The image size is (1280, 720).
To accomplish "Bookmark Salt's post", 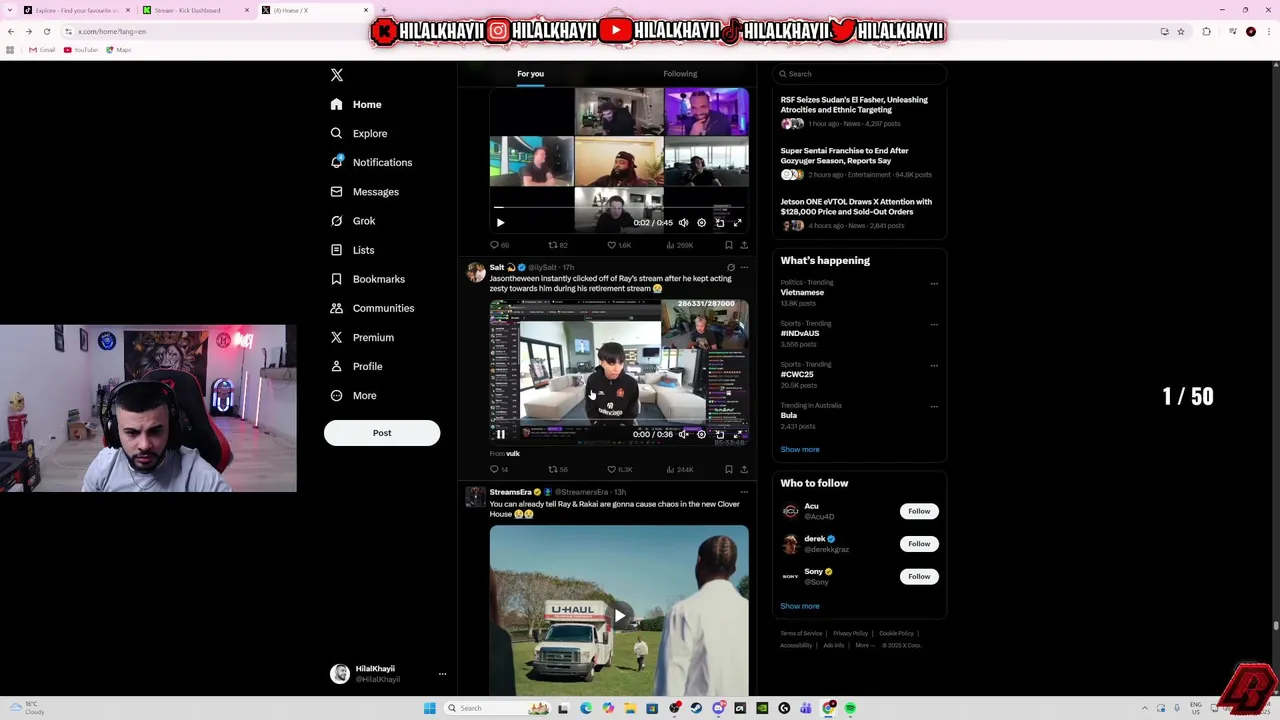I will pyautogui.click(x=729, y=469).
